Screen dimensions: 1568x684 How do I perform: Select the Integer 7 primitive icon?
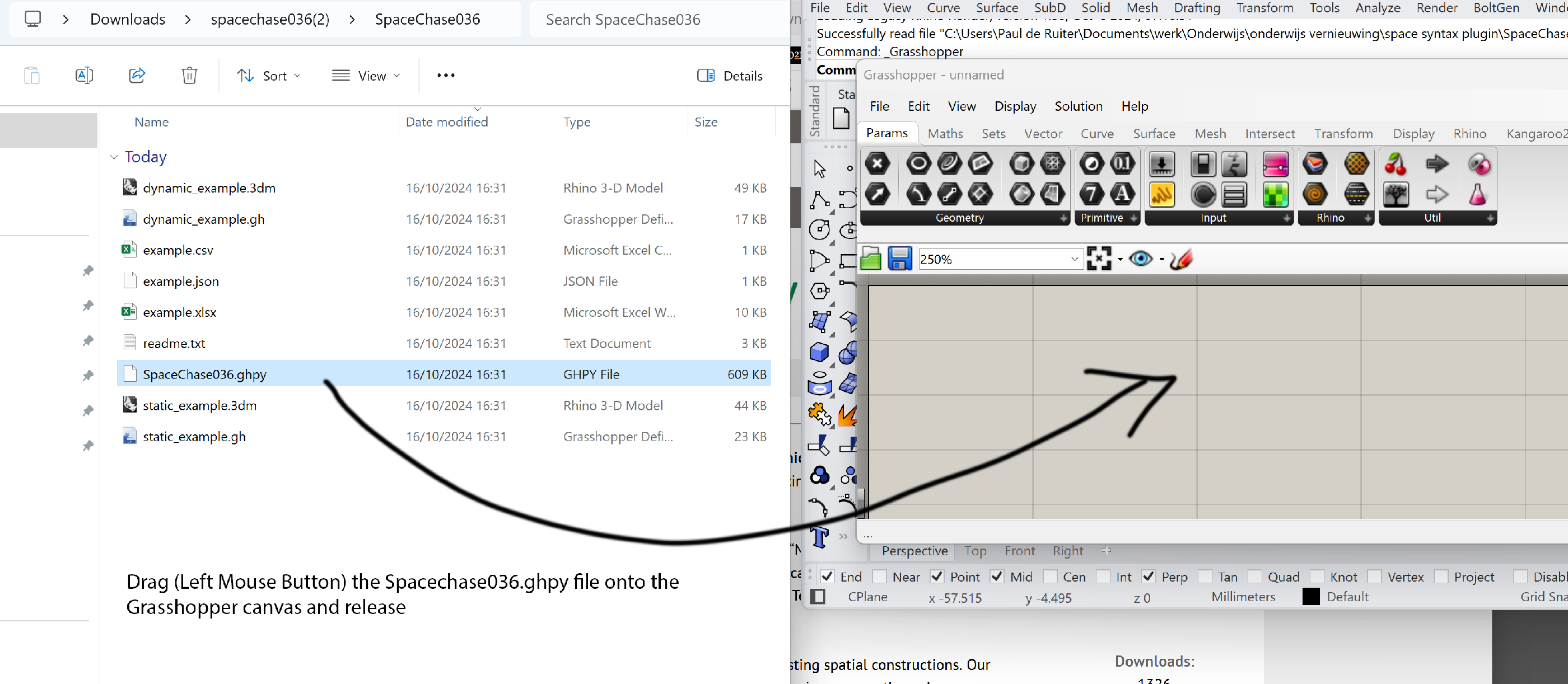point(1091,194)
